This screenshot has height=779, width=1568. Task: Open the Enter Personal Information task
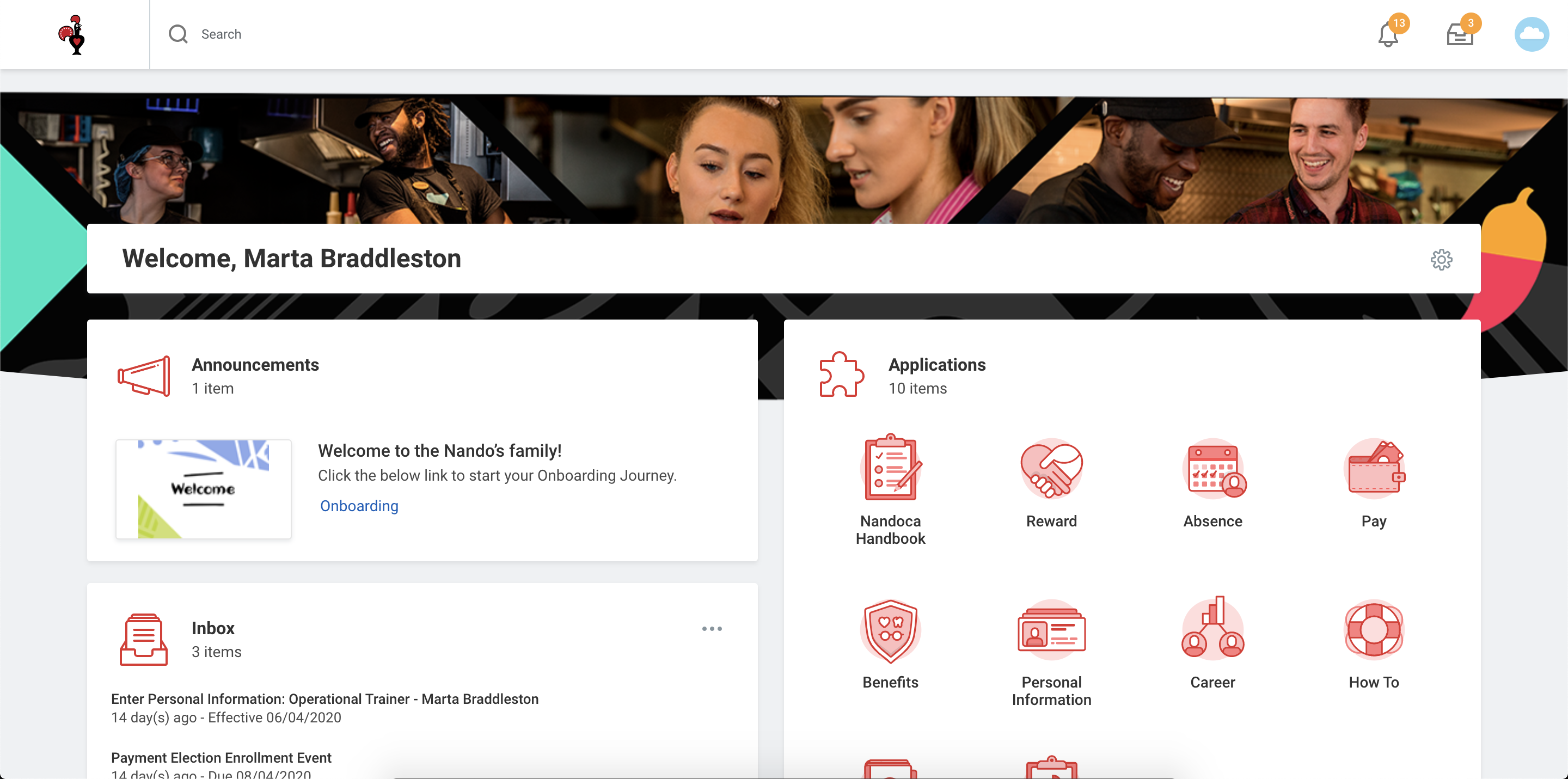(324, 698)
